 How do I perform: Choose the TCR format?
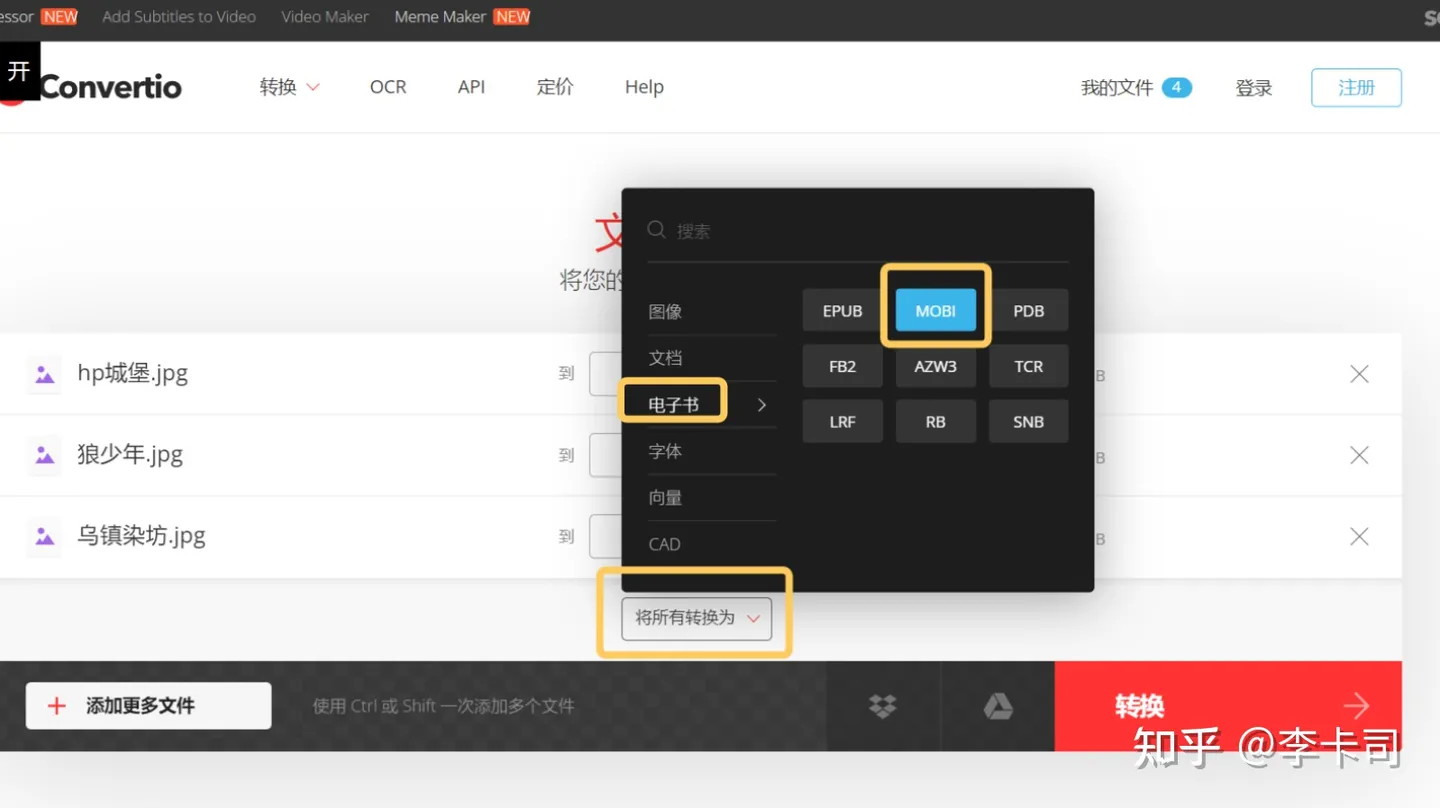pyautogui.click(x=1028, y=366)
